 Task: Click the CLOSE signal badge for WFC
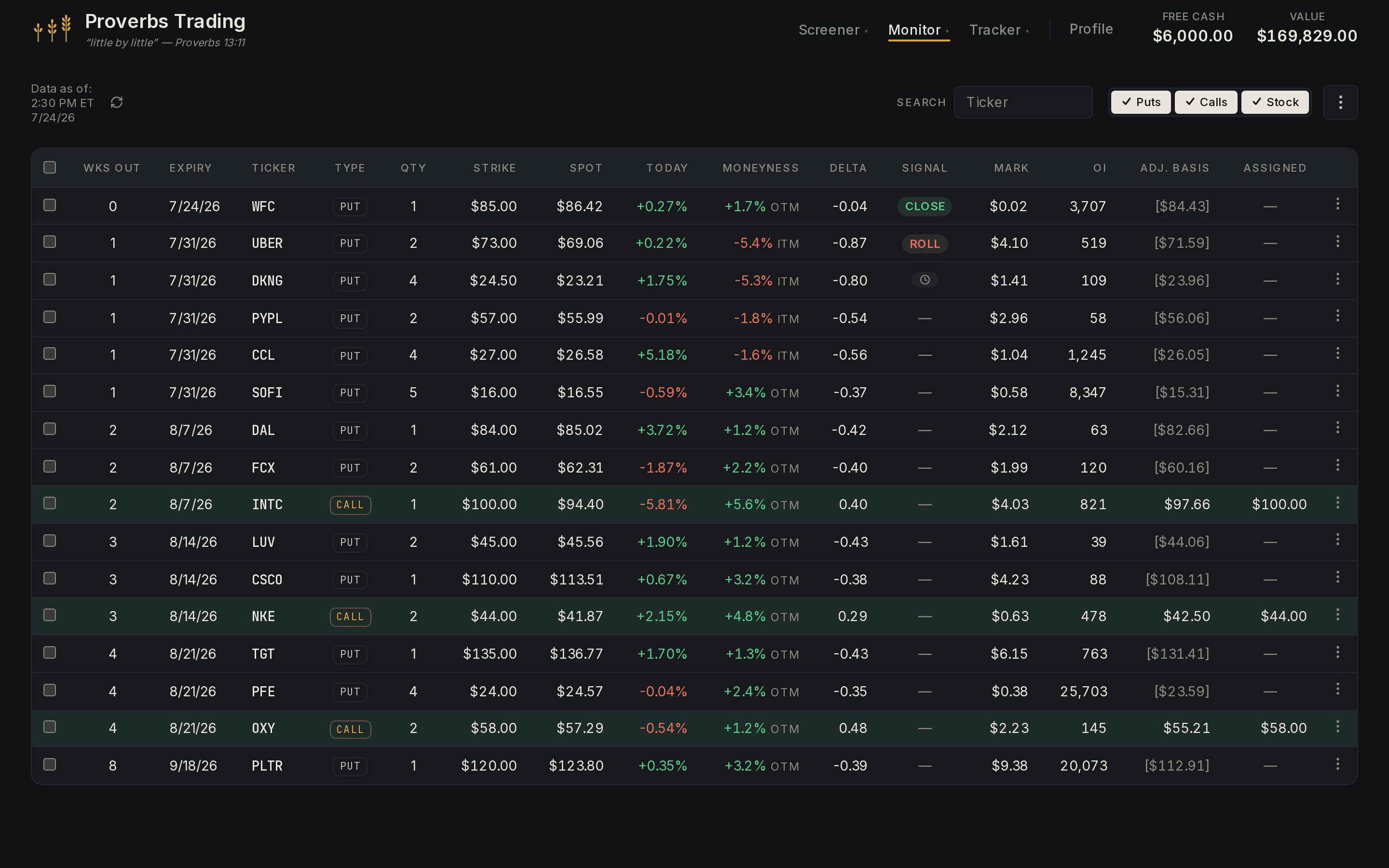925,206
